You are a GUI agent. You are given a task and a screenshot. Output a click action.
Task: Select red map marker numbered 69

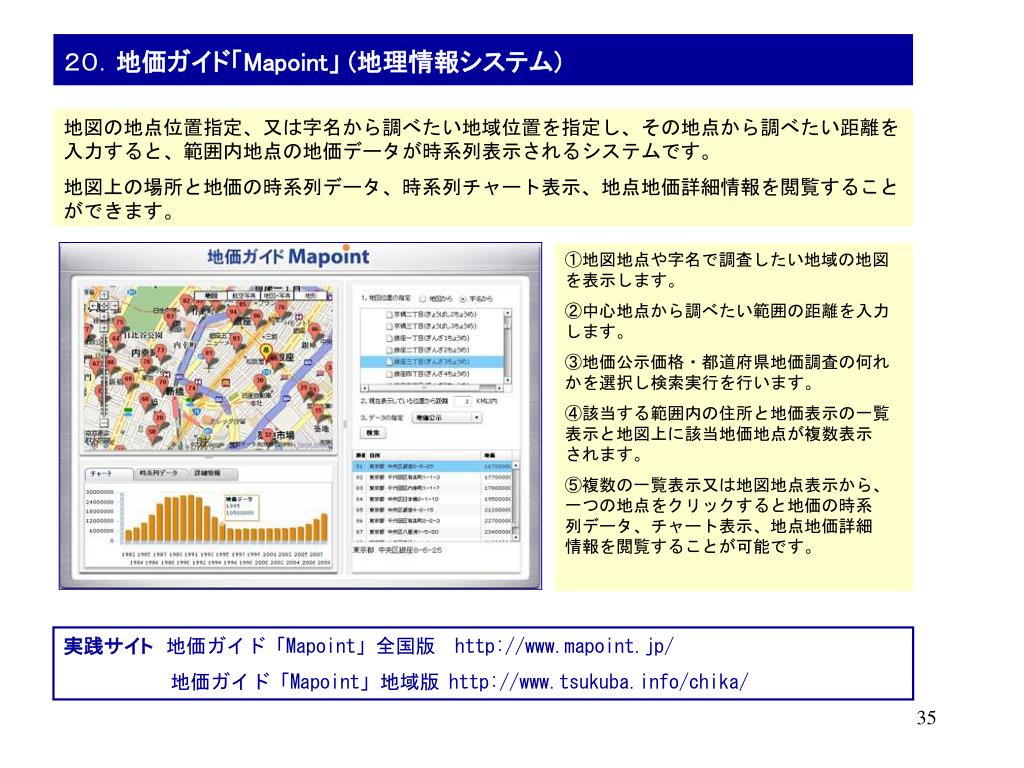pos(128,379)
